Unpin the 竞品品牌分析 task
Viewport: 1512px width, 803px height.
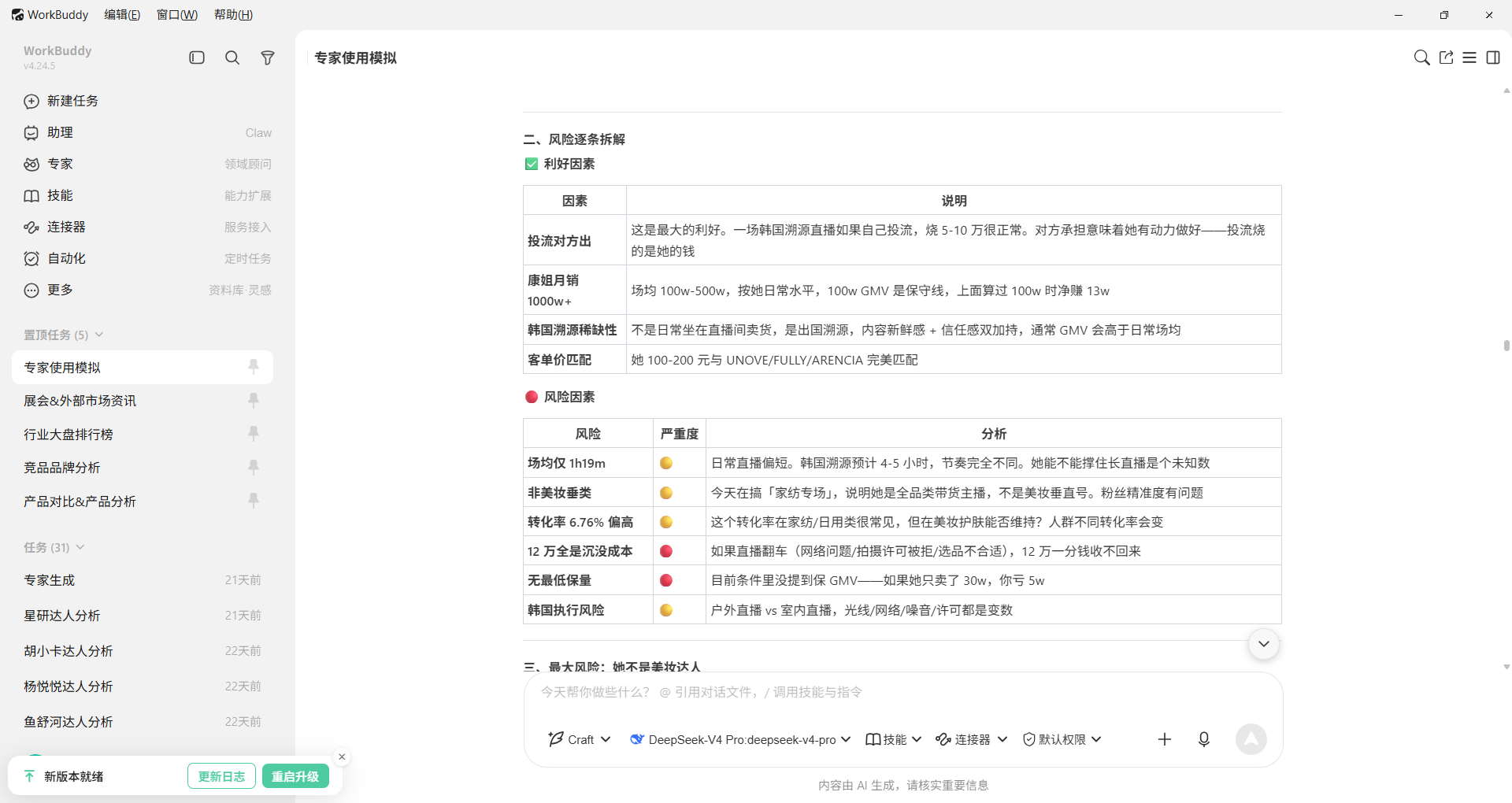coord(254,467)
